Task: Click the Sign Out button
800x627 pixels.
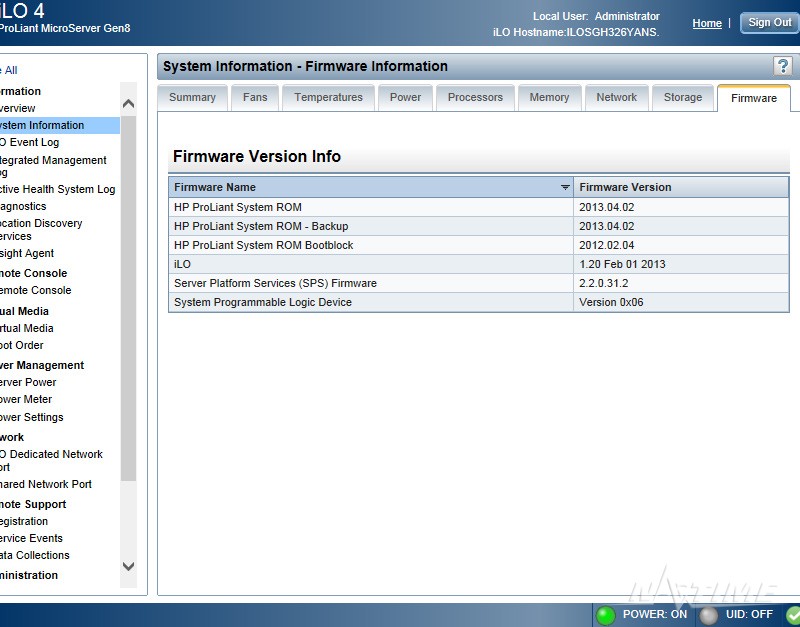Action: click(x=769, y=22)
